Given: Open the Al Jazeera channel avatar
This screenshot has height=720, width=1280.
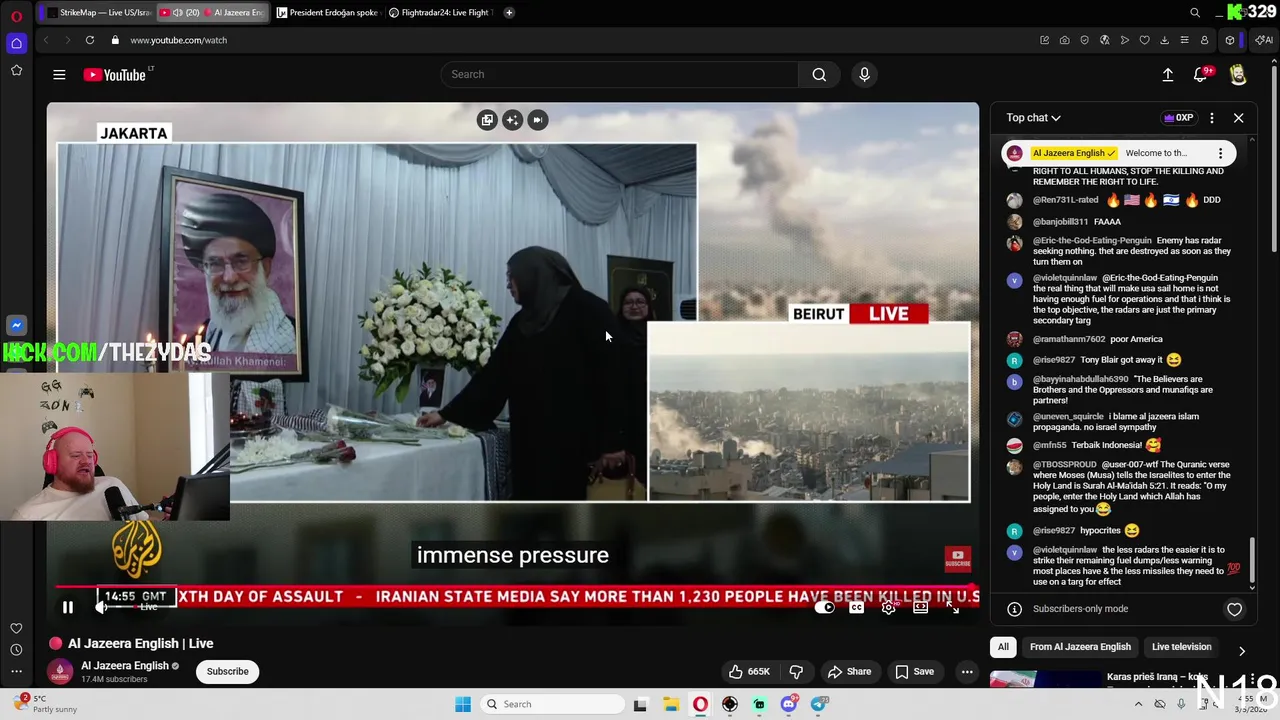Looking at the screenshot, I should pos(59,671).
